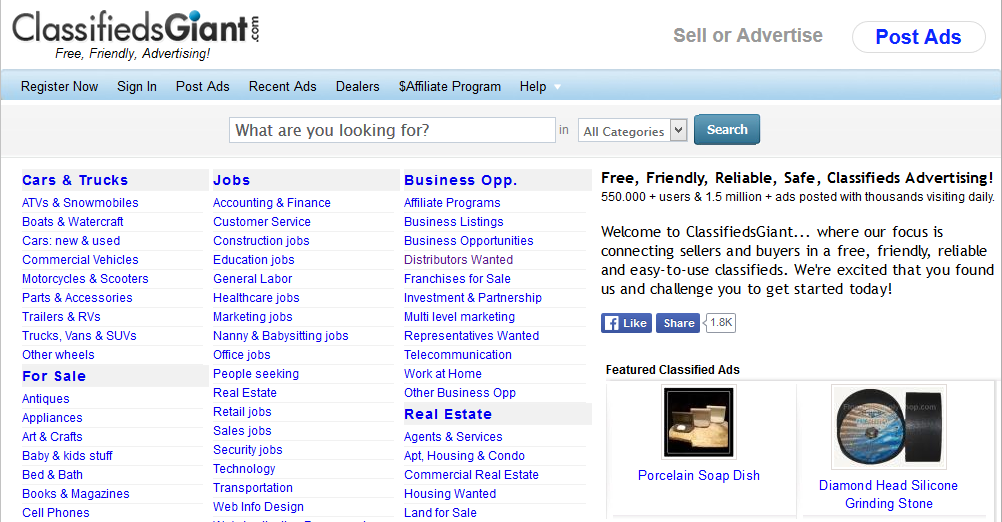Open Agents & Services link
Screen dimensions: 1002x522
coord(453,437)
